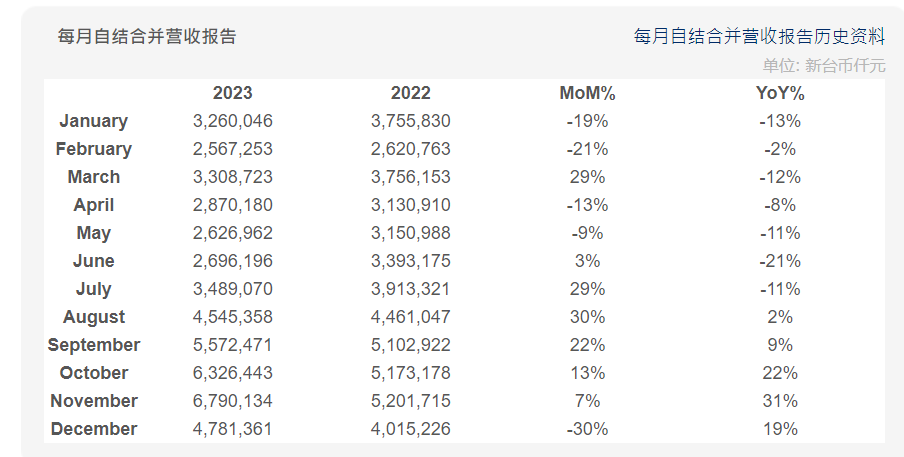Click June YoY value -21%

pyautogui.click(x=780, y=260)
